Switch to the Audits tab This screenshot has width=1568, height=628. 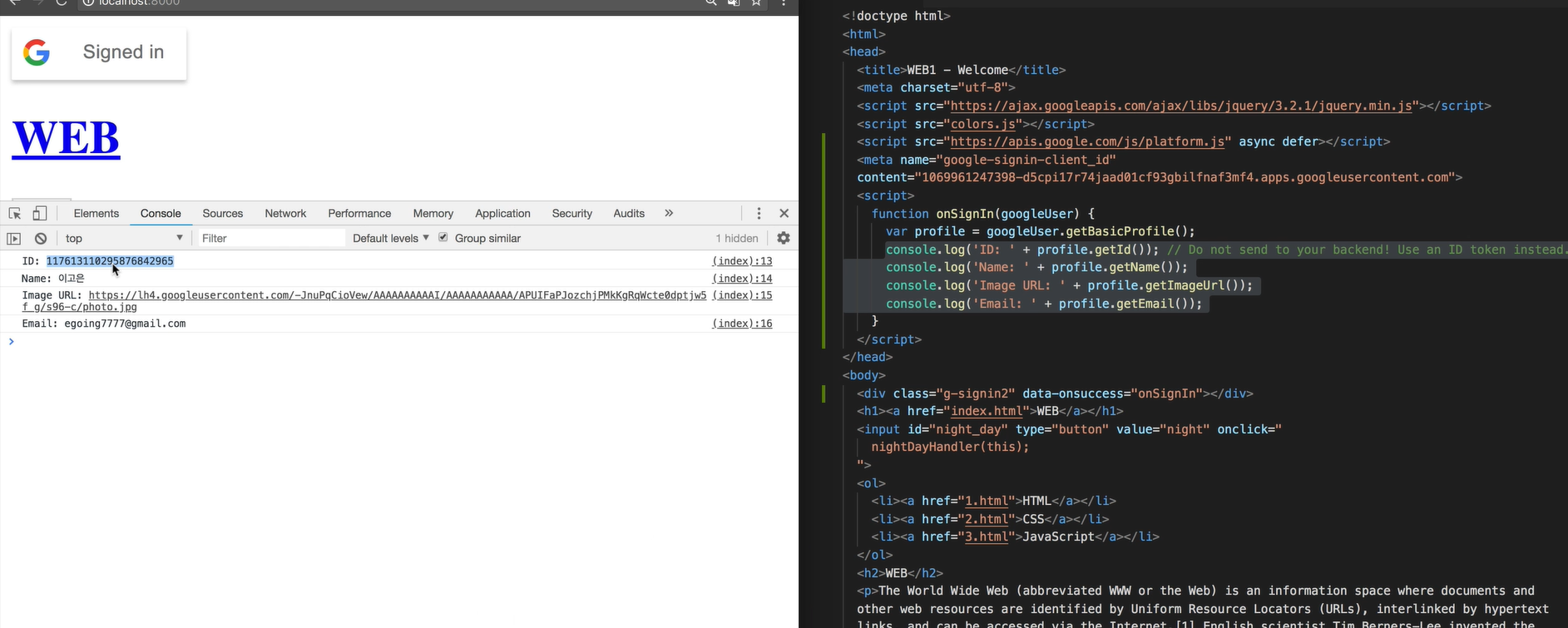tap(629, 214)
